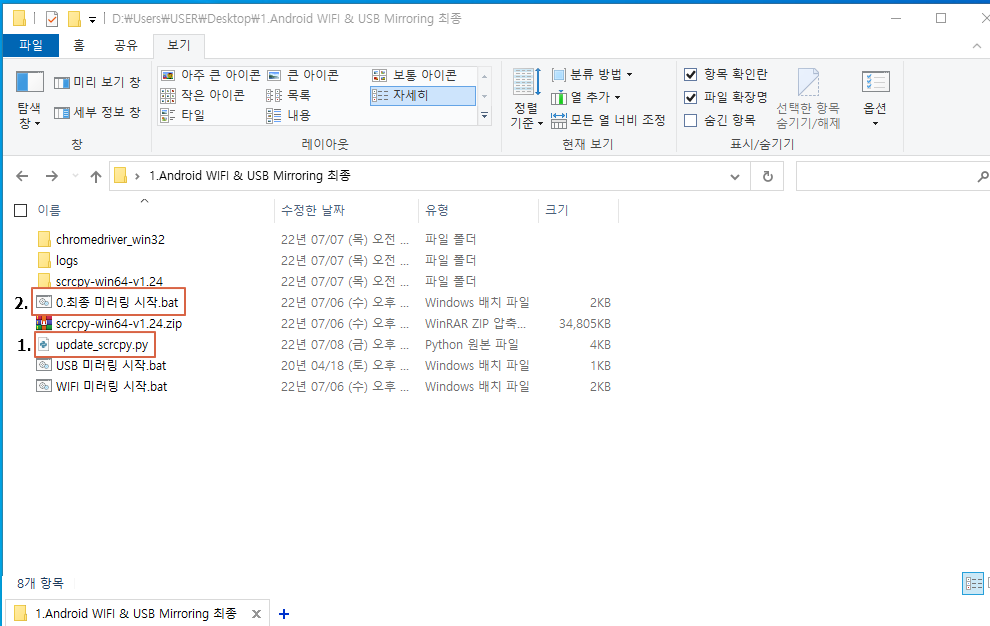Screen dimensions: 990x626
Task: Select the logs folder
Action: point(67,260)
